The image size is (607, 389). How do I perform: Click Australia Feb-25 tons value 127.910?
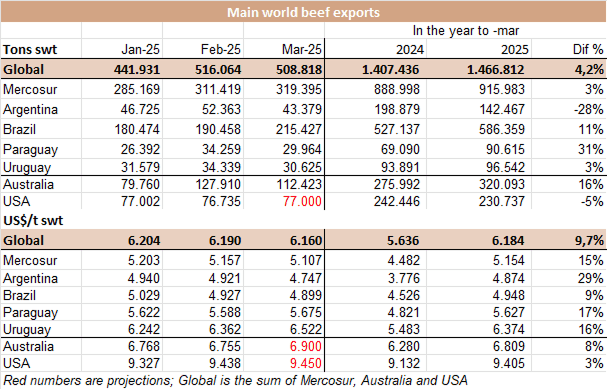click(218, 185)
